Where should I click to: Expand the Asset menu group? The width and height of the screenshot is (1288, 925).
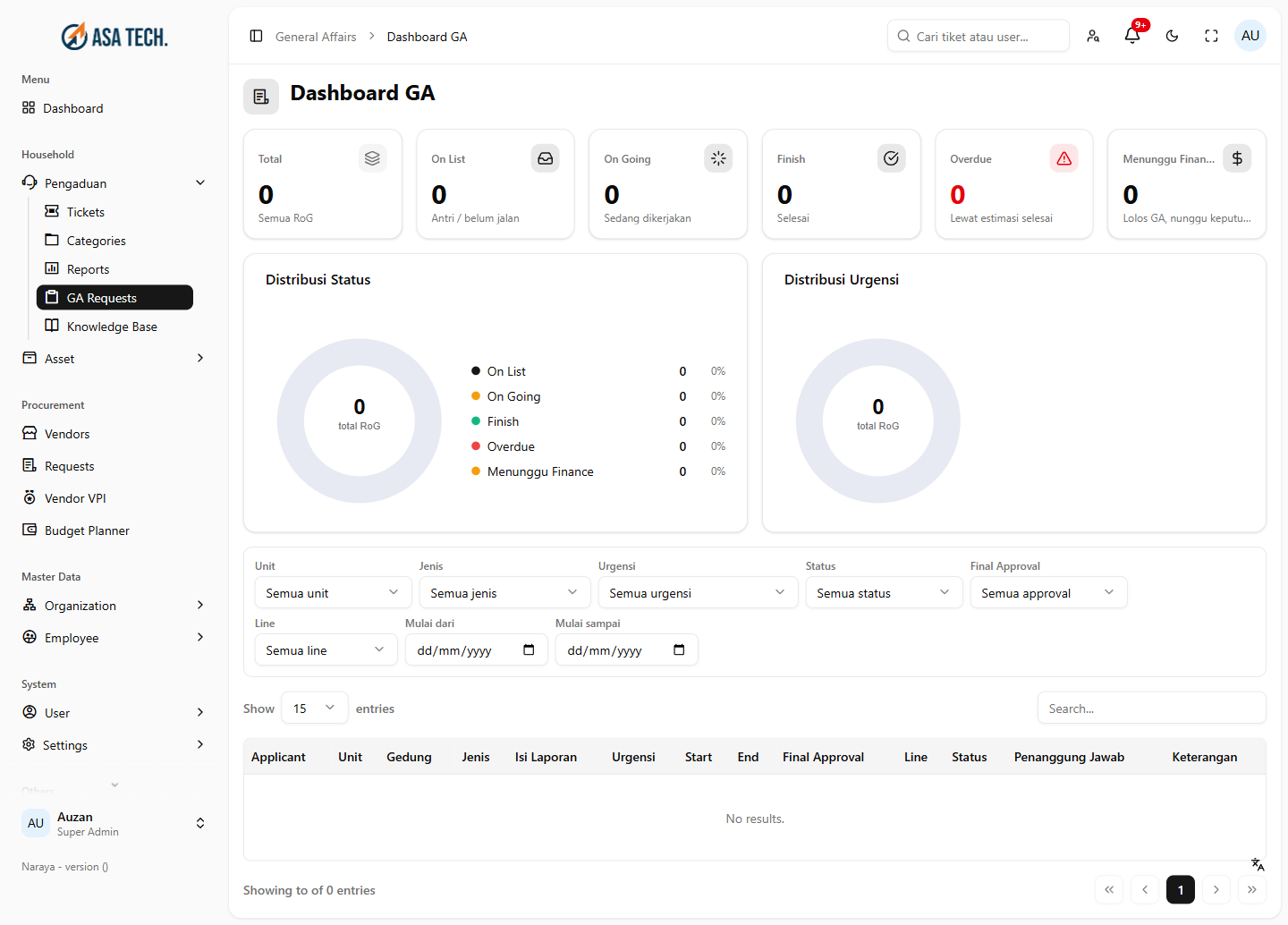tap(114, 359)
